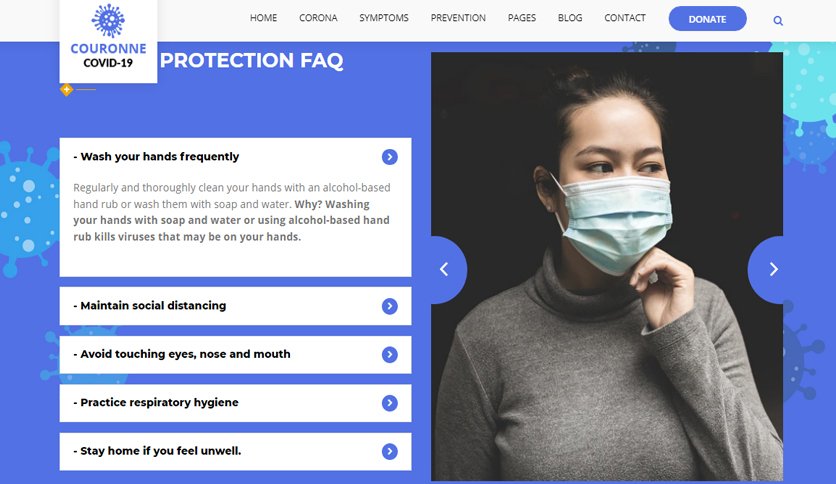Click the yellow diamond icon under logo
Viewport: 836px width, 484px height.
coord(66,90)
